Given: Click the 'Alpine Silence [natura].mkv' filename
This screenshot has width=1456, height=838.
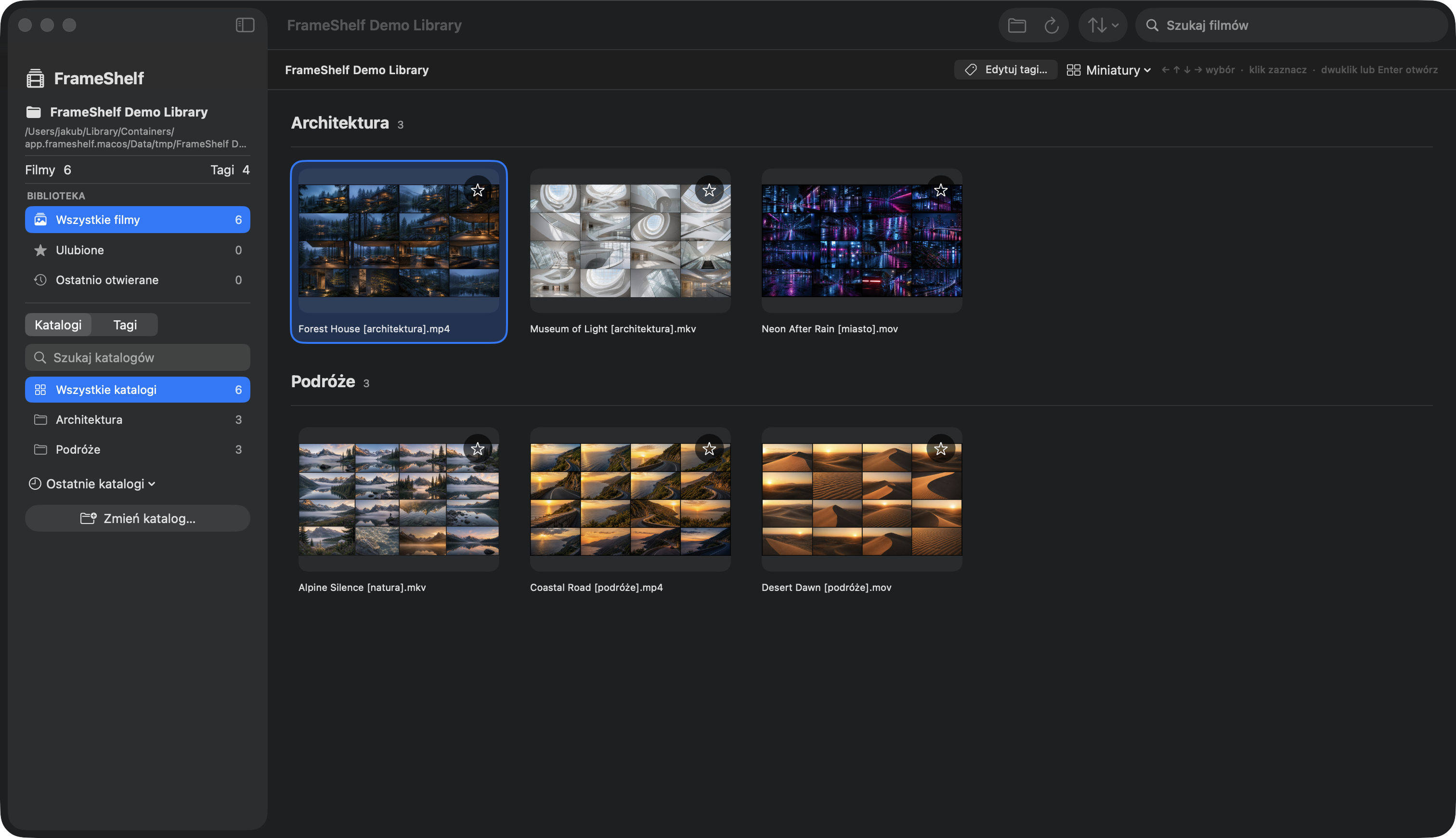Looking at the screenshot, I should tap(362, 587).
